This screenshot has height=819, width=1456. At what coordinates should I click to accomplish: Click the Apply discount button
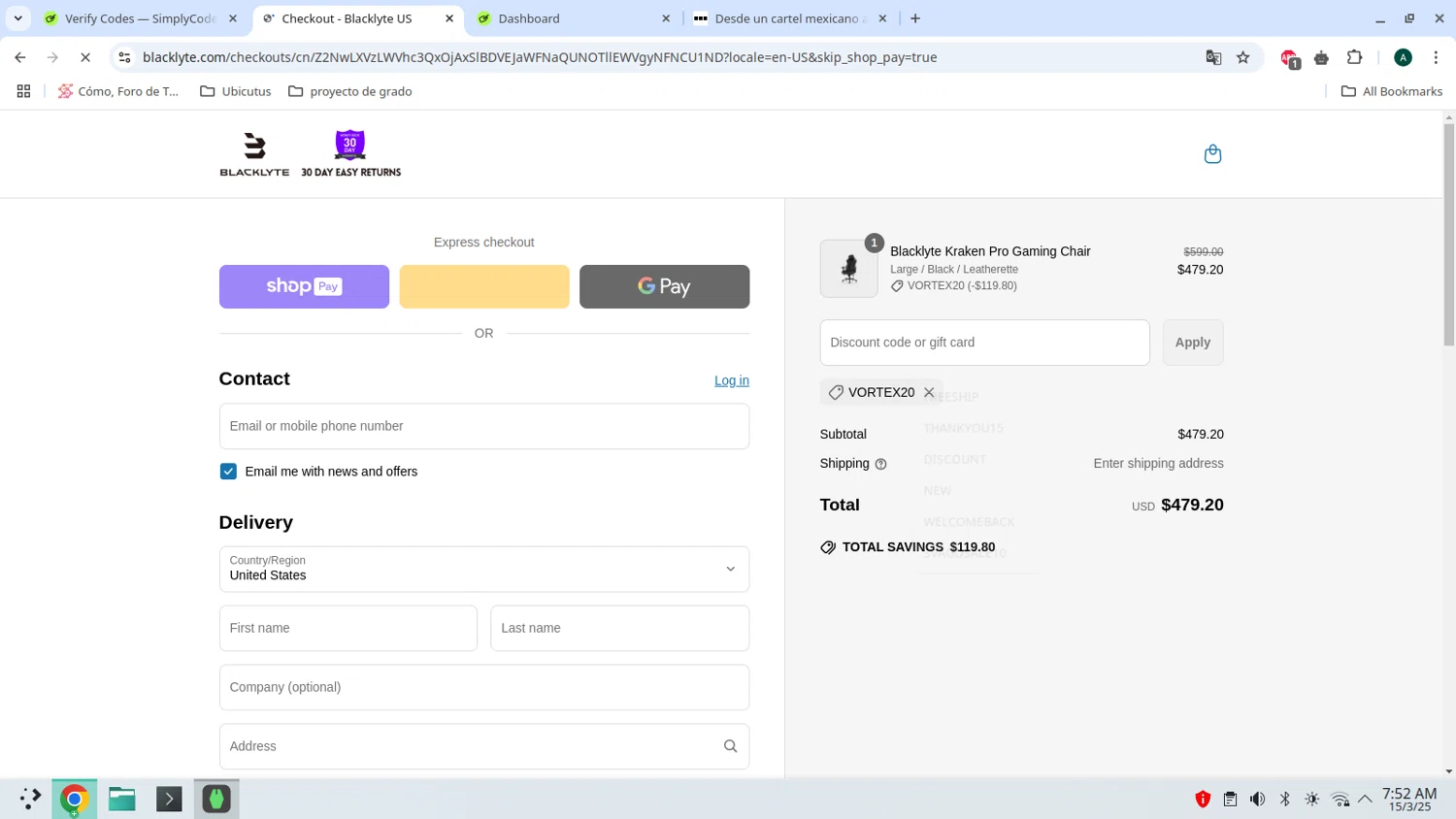tap(1193, 343)
